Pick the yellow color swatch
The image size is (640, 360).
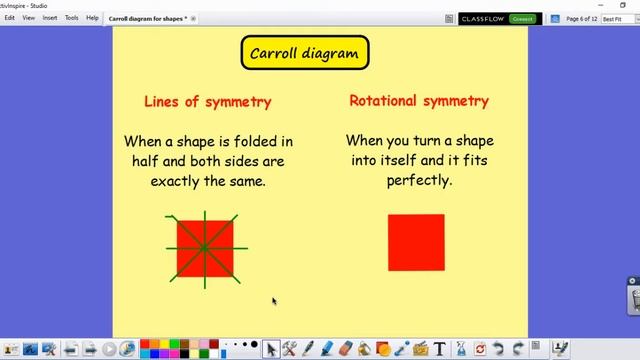point(164,344)
